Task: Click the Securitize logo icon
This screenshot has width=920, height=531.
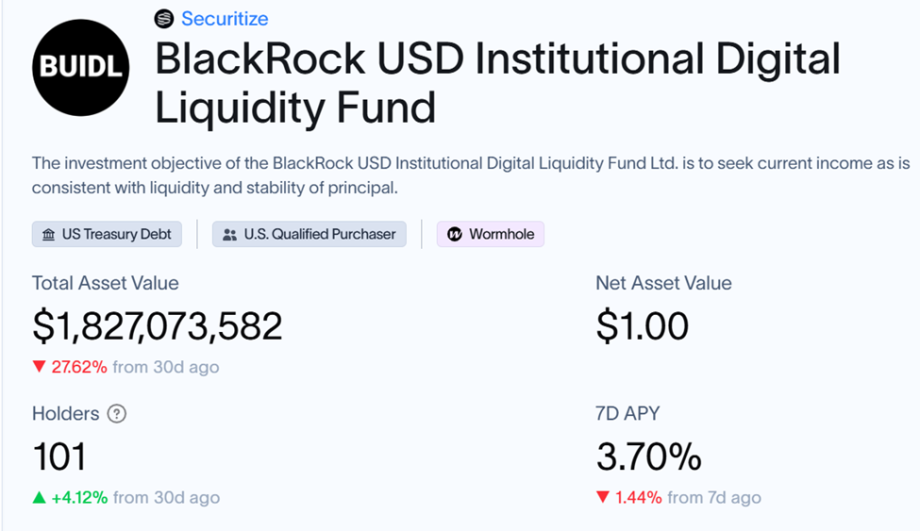Action: coord(164,19)
